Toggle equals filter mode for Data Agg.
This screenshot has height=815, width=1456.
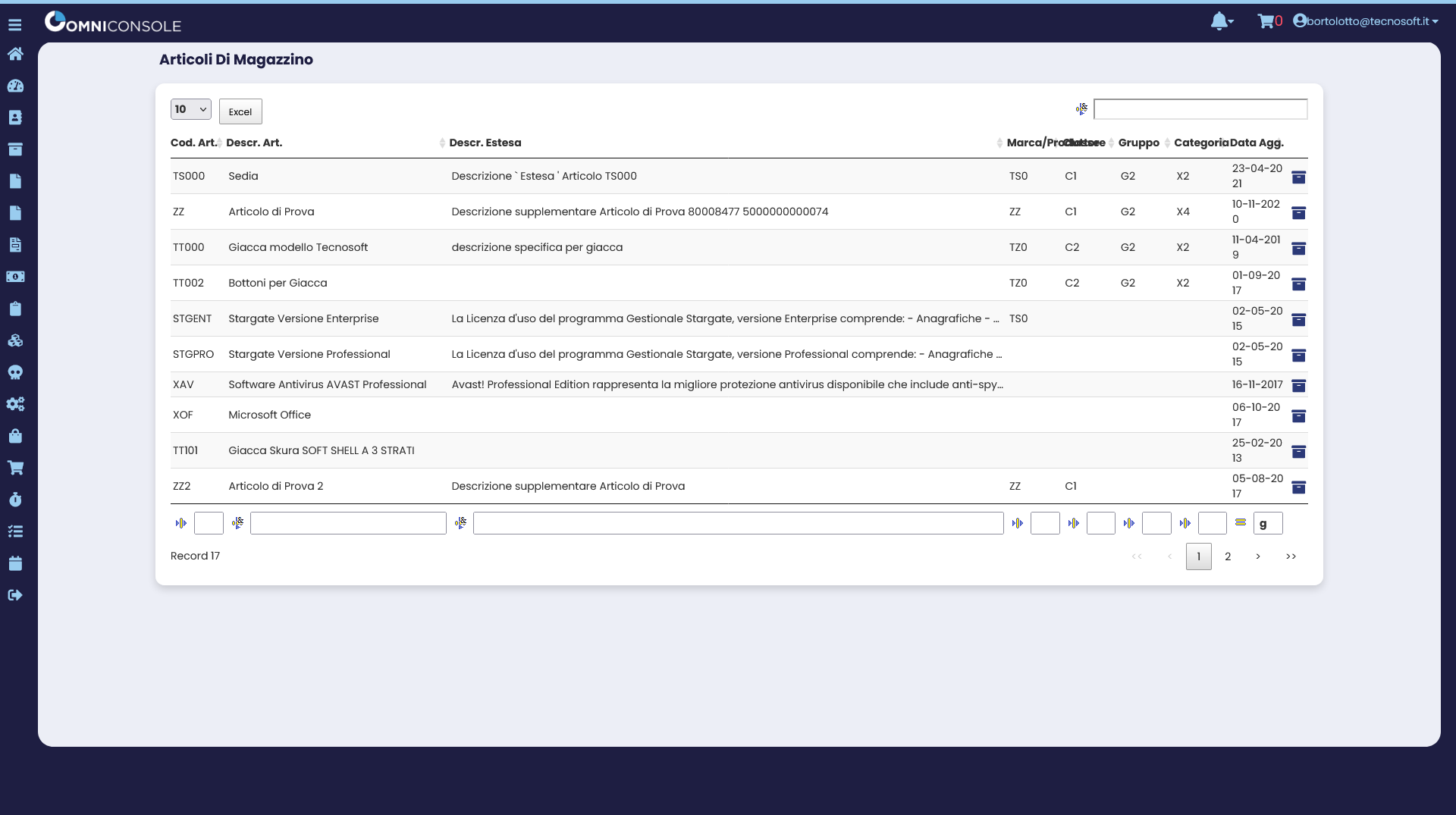point(1240,523)
